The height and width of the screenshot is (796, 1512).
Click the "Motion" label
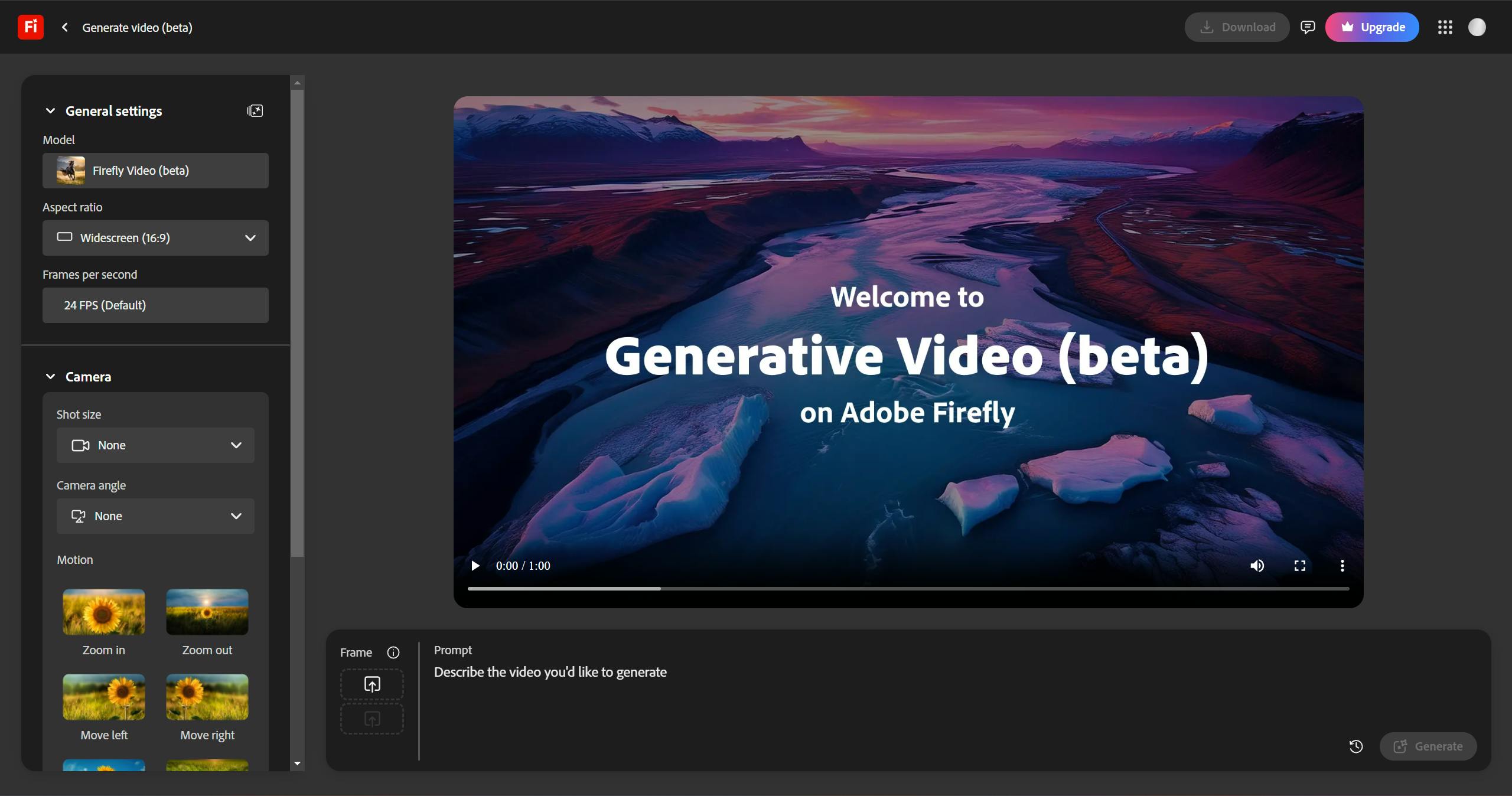75,560
